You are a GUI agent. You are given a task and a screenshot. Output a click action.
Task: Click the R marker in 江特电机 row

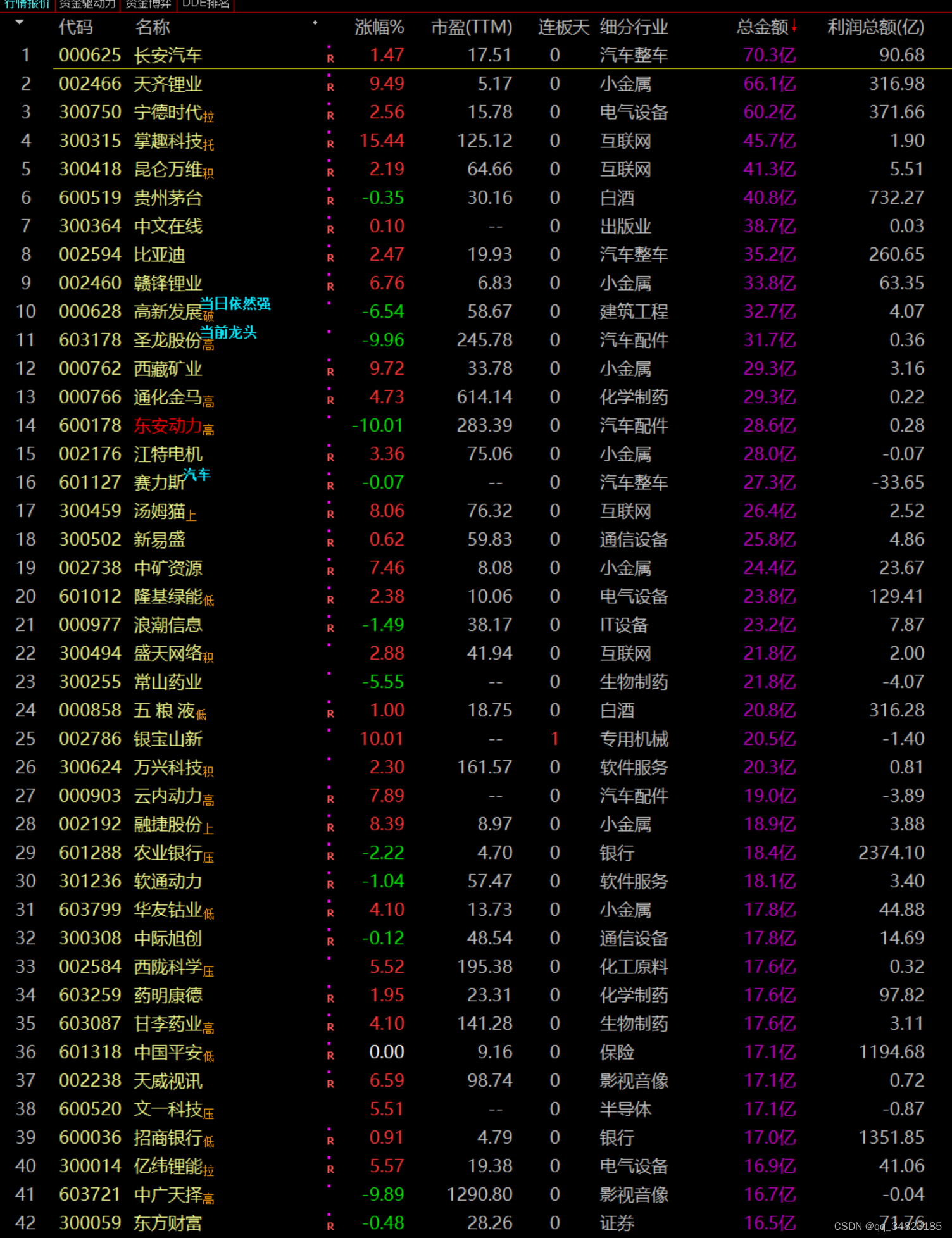(x=330, y=457)
